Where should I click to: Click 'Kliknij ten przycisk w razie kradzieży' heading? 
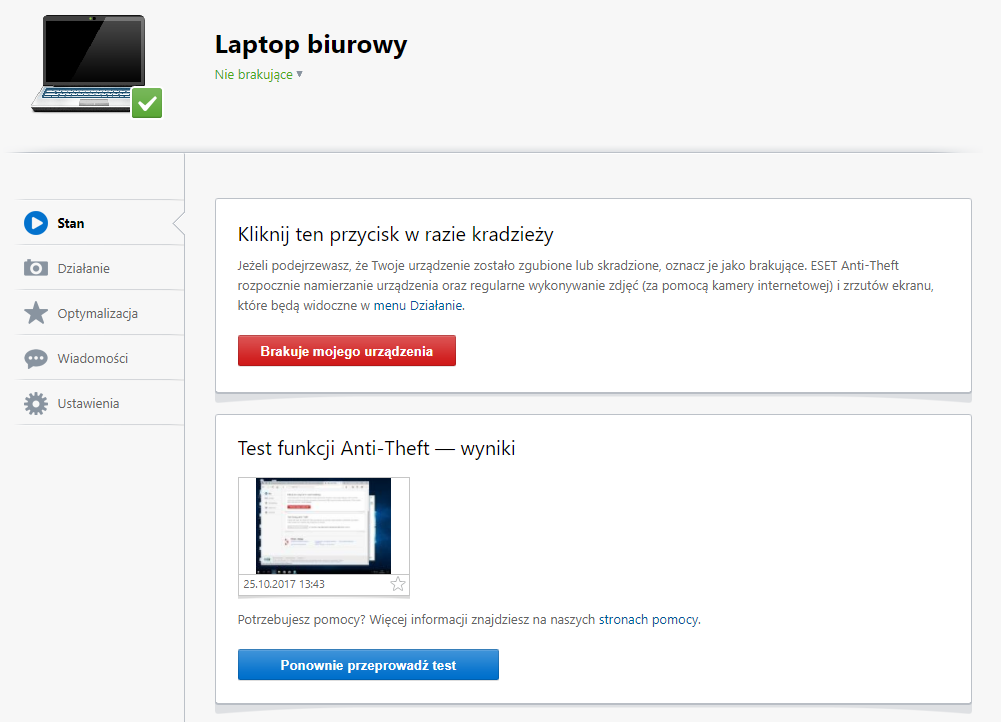coord(395,234)
